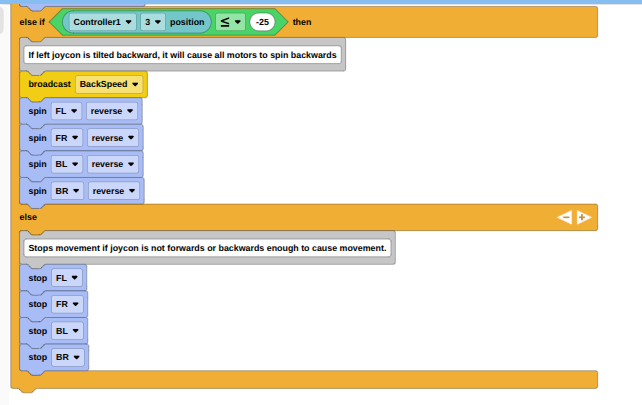This screenshot has height=405, width=642.
Task: Click the 'position' text in controller block
Action: (187, 22)
